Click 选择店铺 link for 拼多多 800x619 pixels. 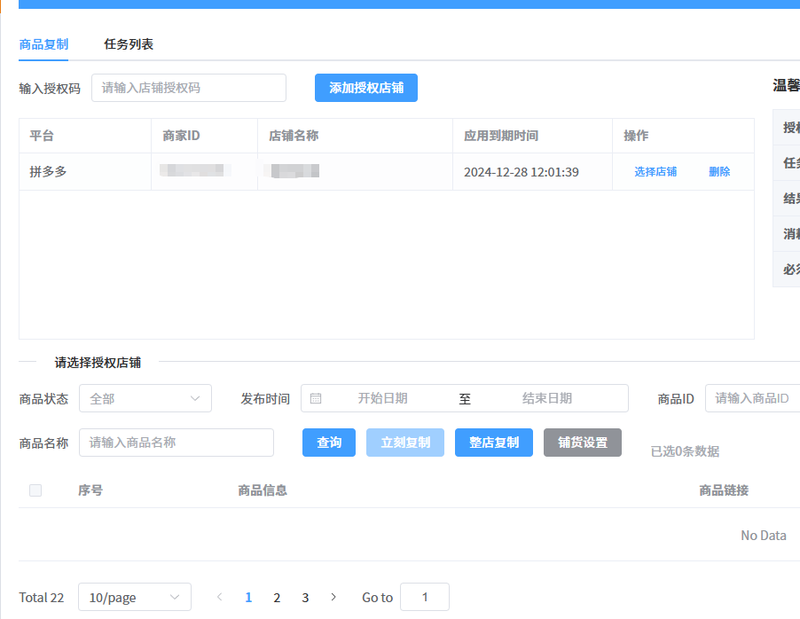coord(655,172)
